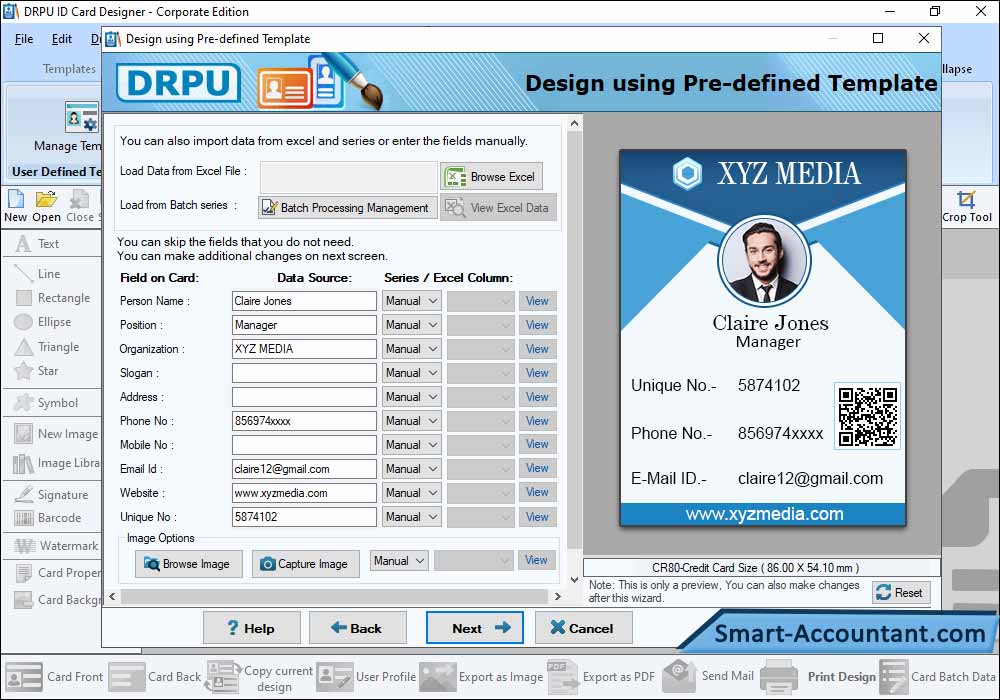Click Browse Excel button
Viewport: 1000px width, 700px height.
tap(491, 177)
